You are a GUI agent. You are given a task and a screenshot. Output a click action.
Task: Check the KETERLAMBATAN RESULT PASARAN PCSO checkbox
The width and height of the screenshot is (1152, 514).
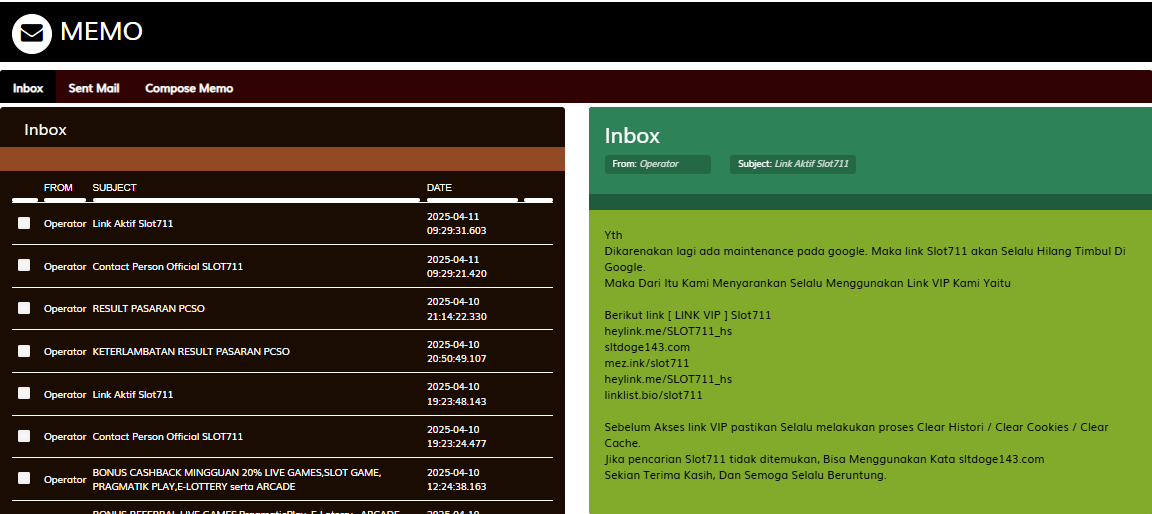[24, 350]
